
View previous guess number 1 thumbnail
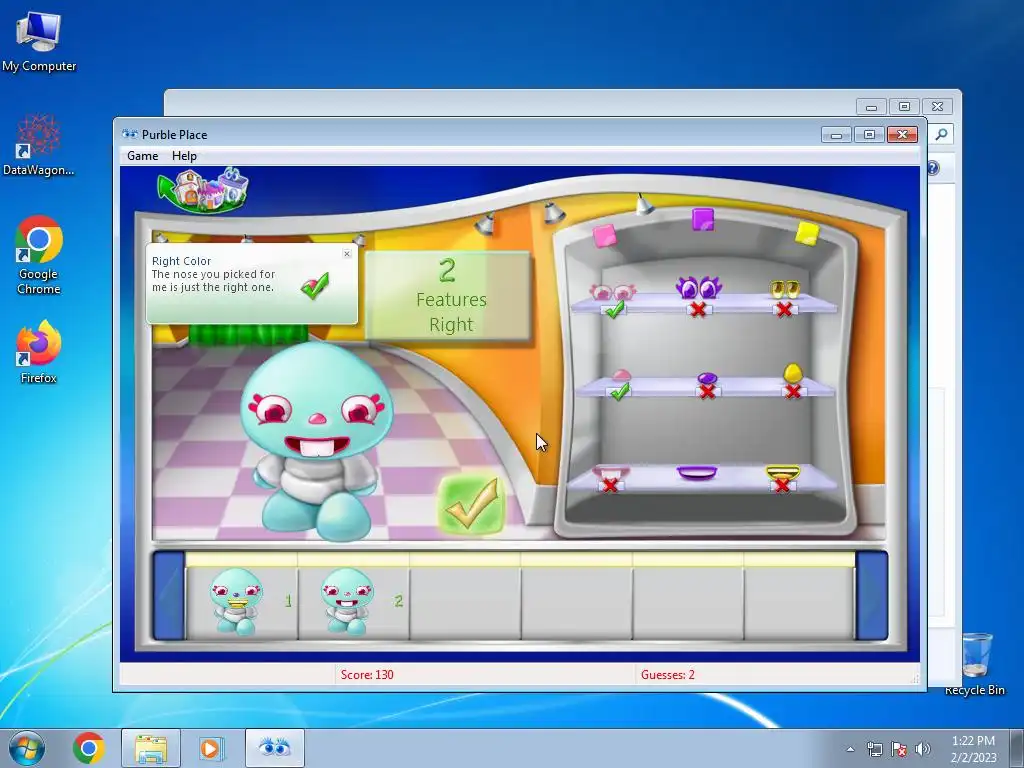(x=236, y=601)
